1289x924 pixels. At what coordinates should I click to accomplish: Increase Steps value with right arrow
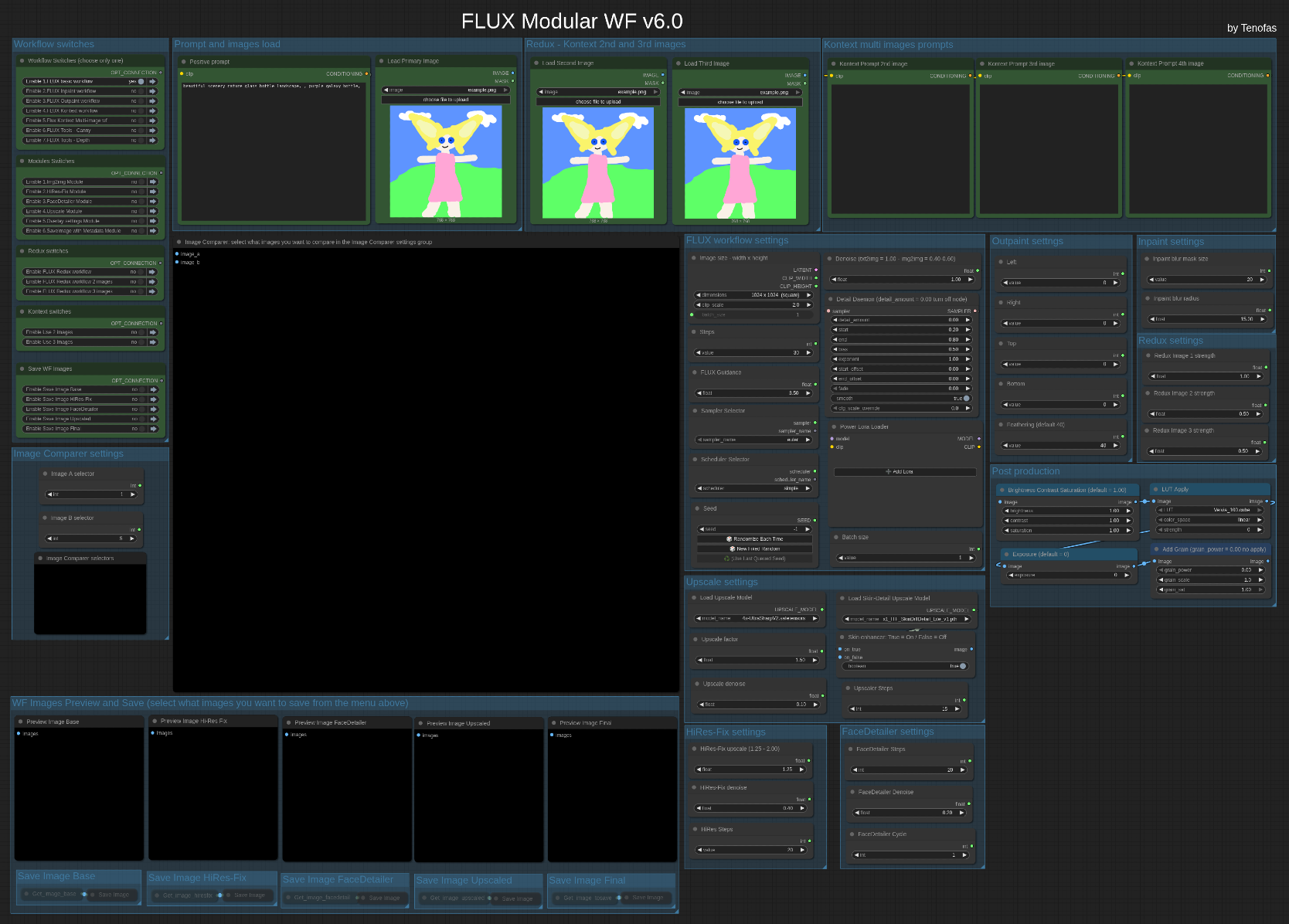tap(808, 353)
